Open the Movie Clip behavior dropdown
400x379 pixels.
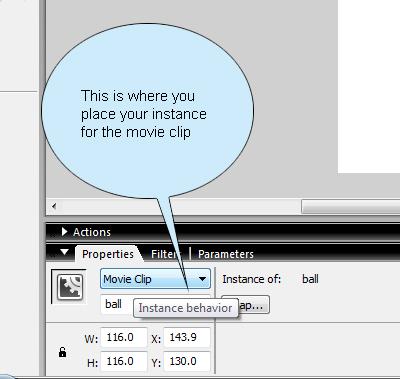coord(155,279)
